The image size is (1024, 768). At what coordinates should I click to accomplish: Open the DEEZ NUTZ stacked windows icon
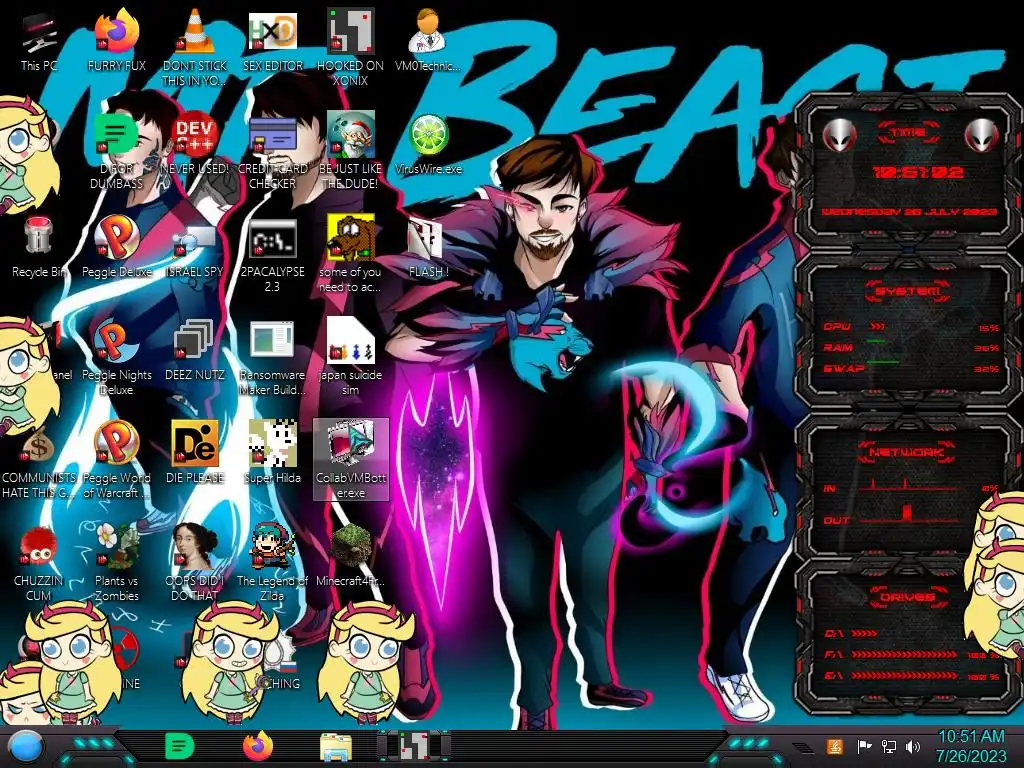pos(195,350)
